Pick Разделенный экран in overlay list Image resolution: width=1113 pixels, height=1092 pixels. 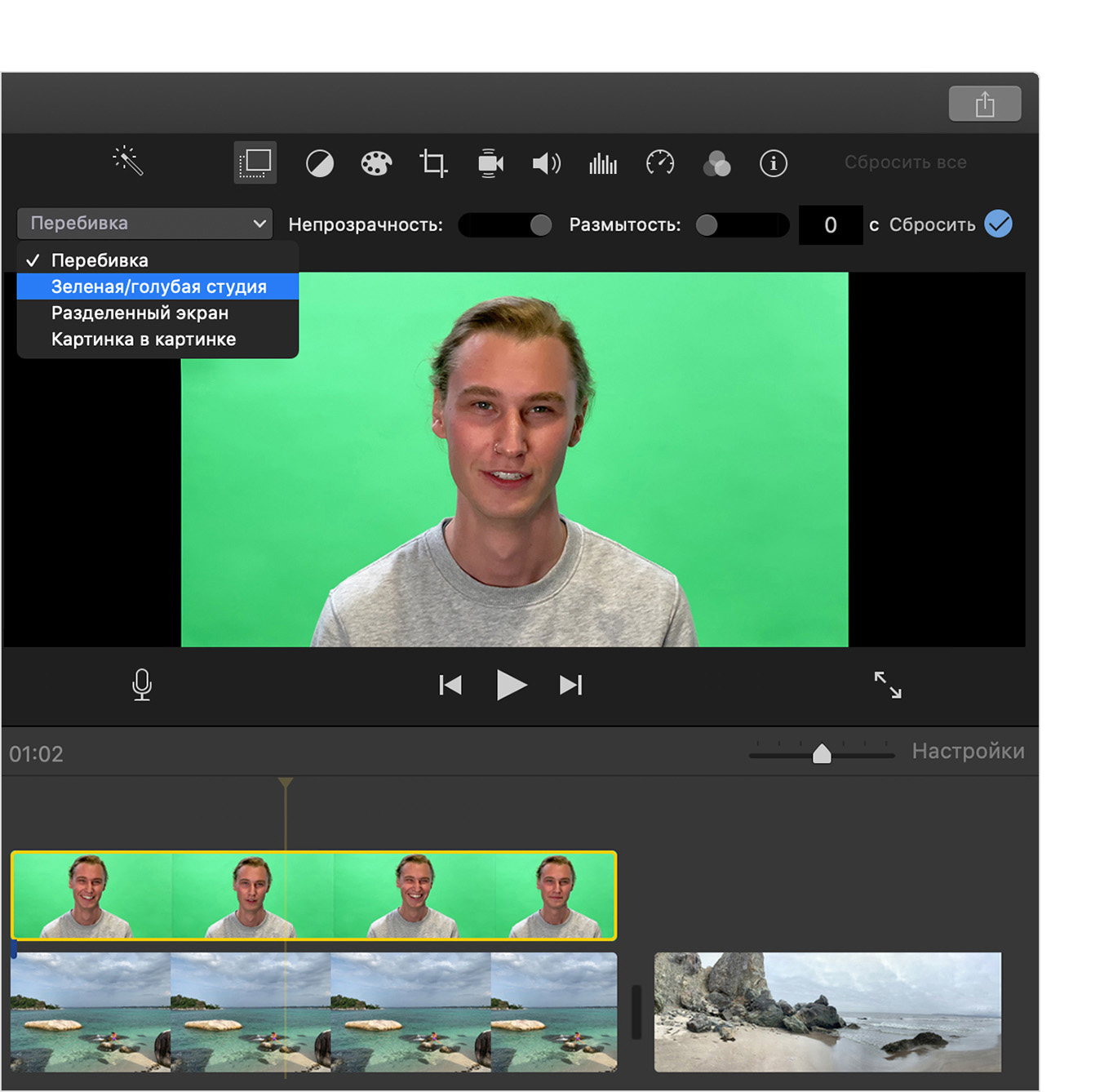(x=140, y=313)
